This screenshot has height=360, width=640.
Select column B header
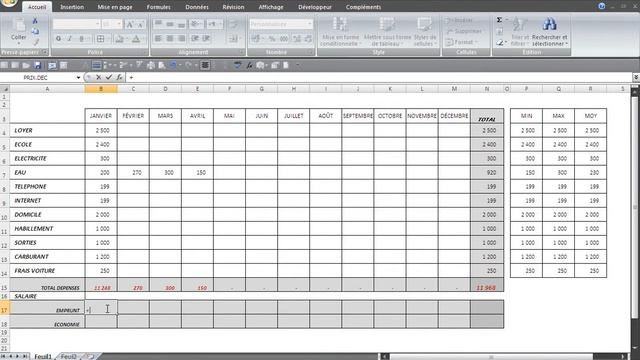pyautogui.click(x=101, y=89)
